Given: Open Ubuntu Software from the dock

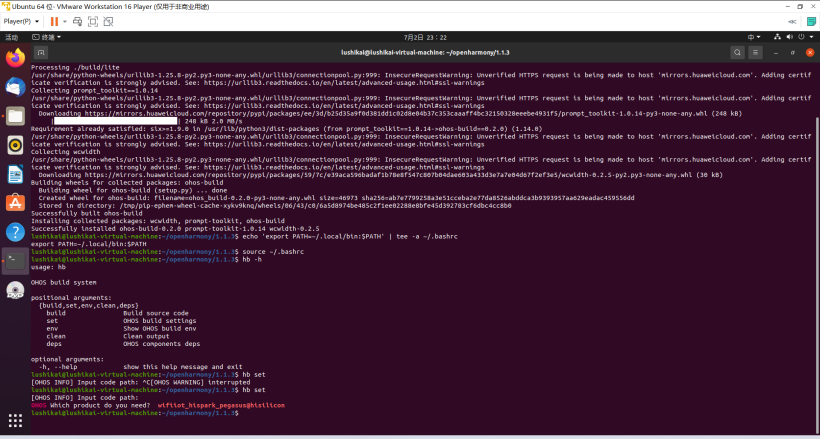Looking at the screenshot, I should pyautogui.click(x=15, y=203).
